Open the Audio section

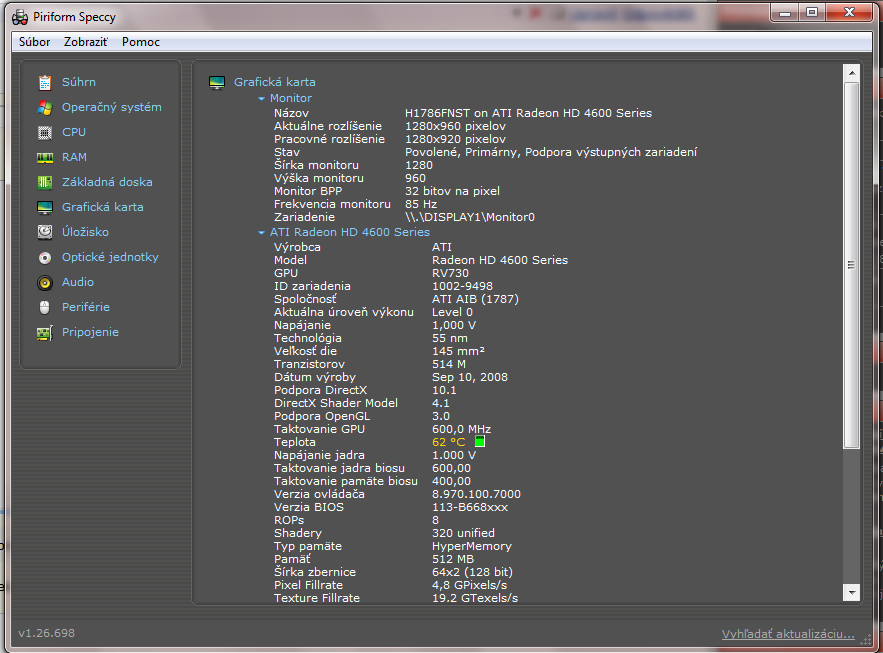point(78,282)
